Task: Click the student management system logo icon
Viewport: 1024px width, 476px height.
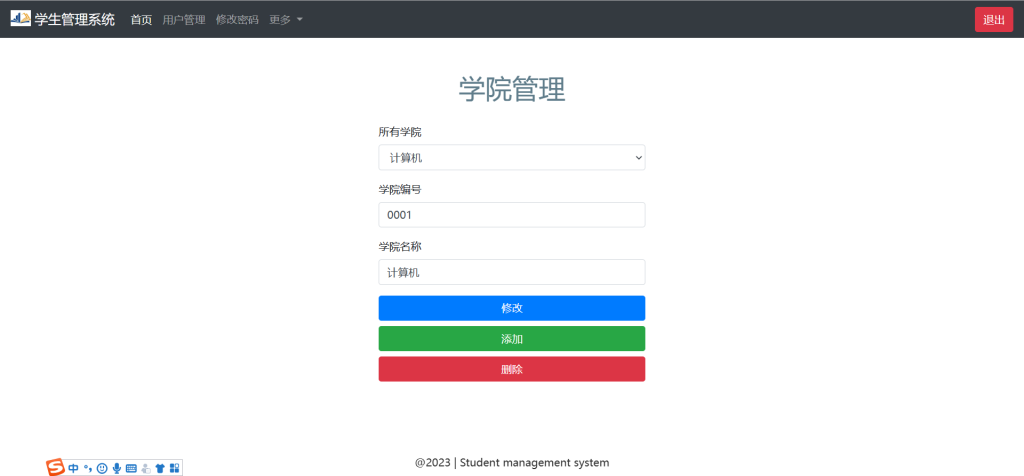Action: (20, 18)
